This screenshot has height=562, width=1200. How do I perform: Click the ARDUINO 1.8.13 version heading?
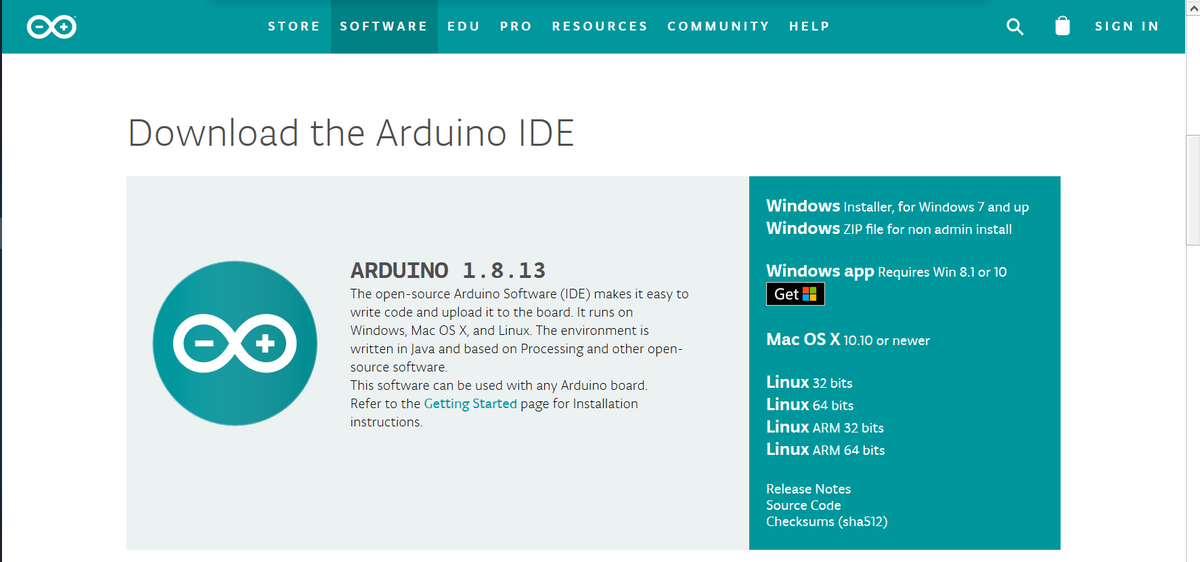click(x=448, y=270)
